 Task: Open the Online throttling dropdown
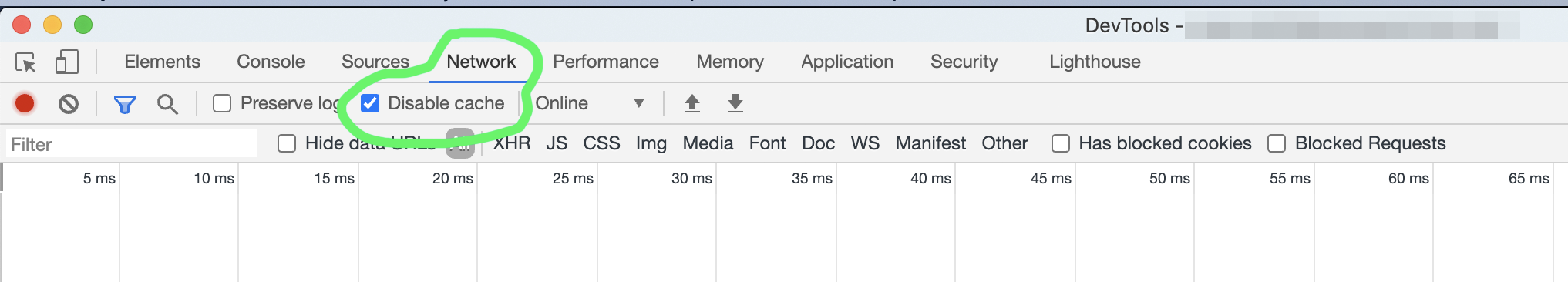click(590, 103)
